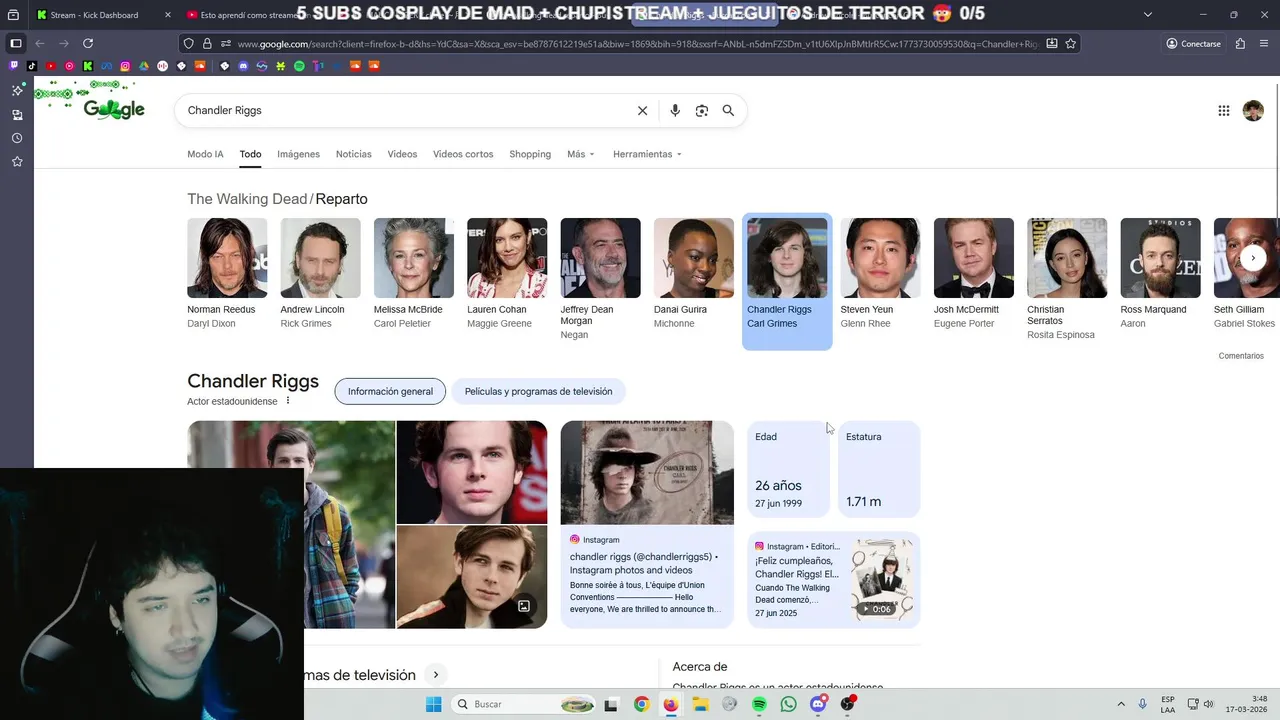The image size is (1280, 720).
Task: Clear the search box with X
Action: click(x=643, y=111)
